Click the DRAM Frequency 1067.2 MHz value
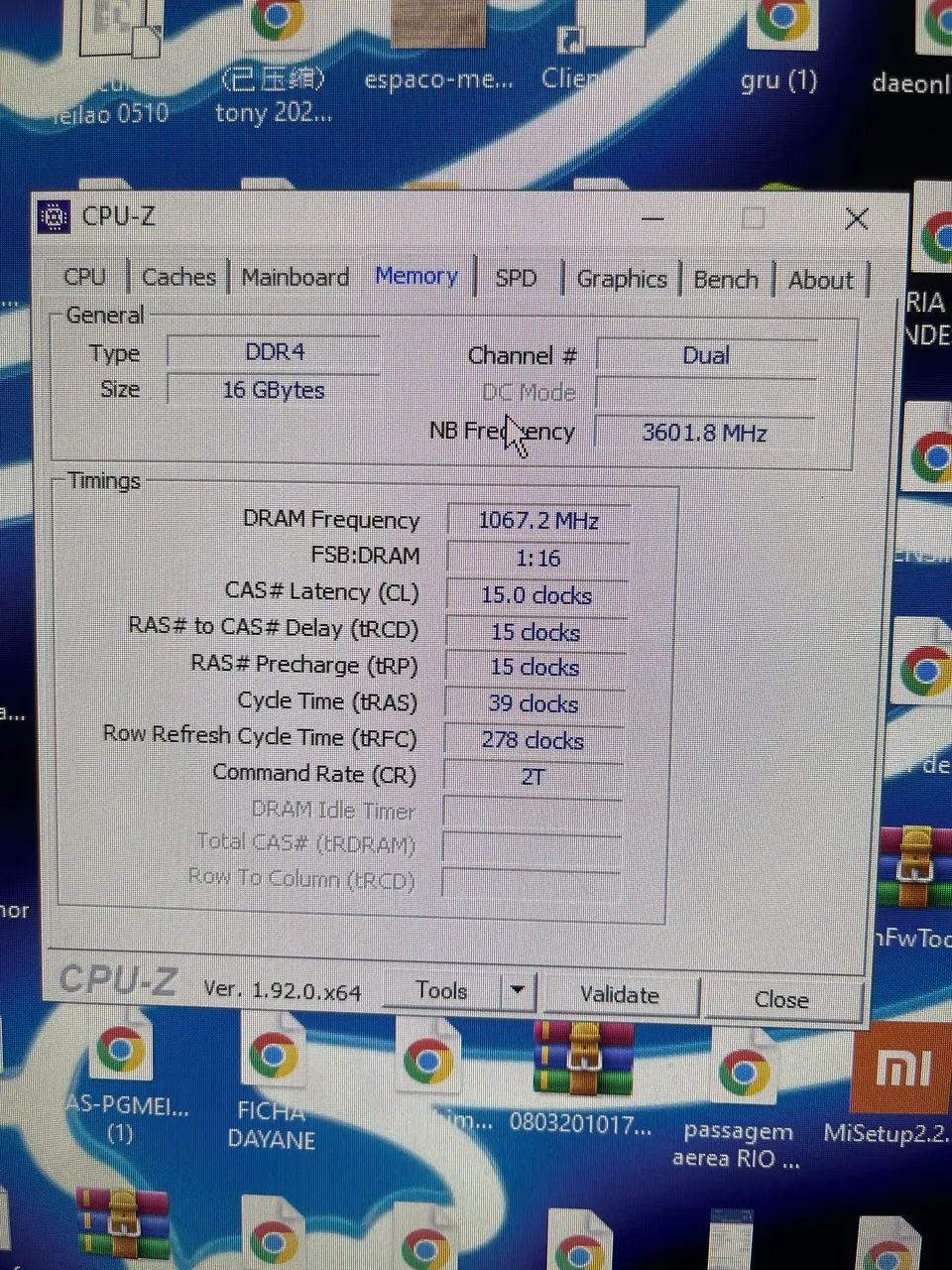952x1270 pixels. point(538,520)
